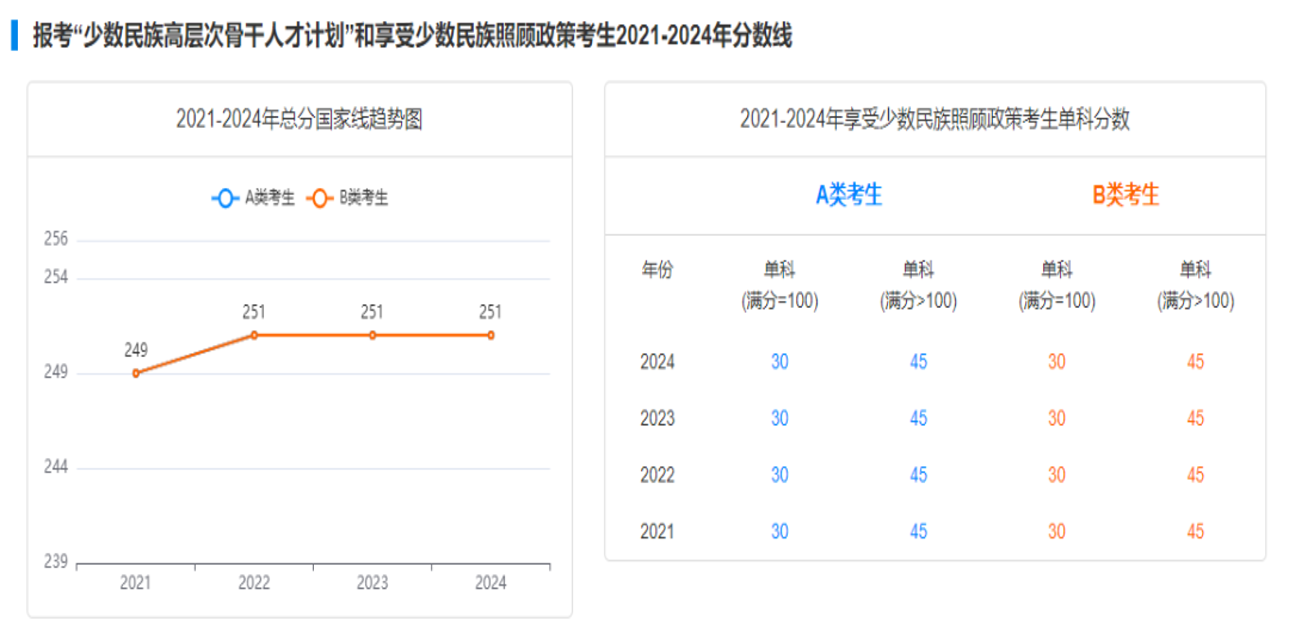Click the chart title 总分国家线趋势图
The image size is (1290, 635).
click(x=299, y=120)
